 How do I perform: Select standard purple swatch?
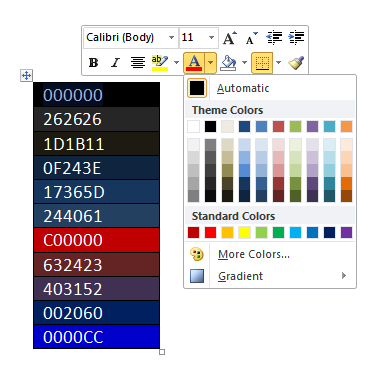click(x=347, y=232)
